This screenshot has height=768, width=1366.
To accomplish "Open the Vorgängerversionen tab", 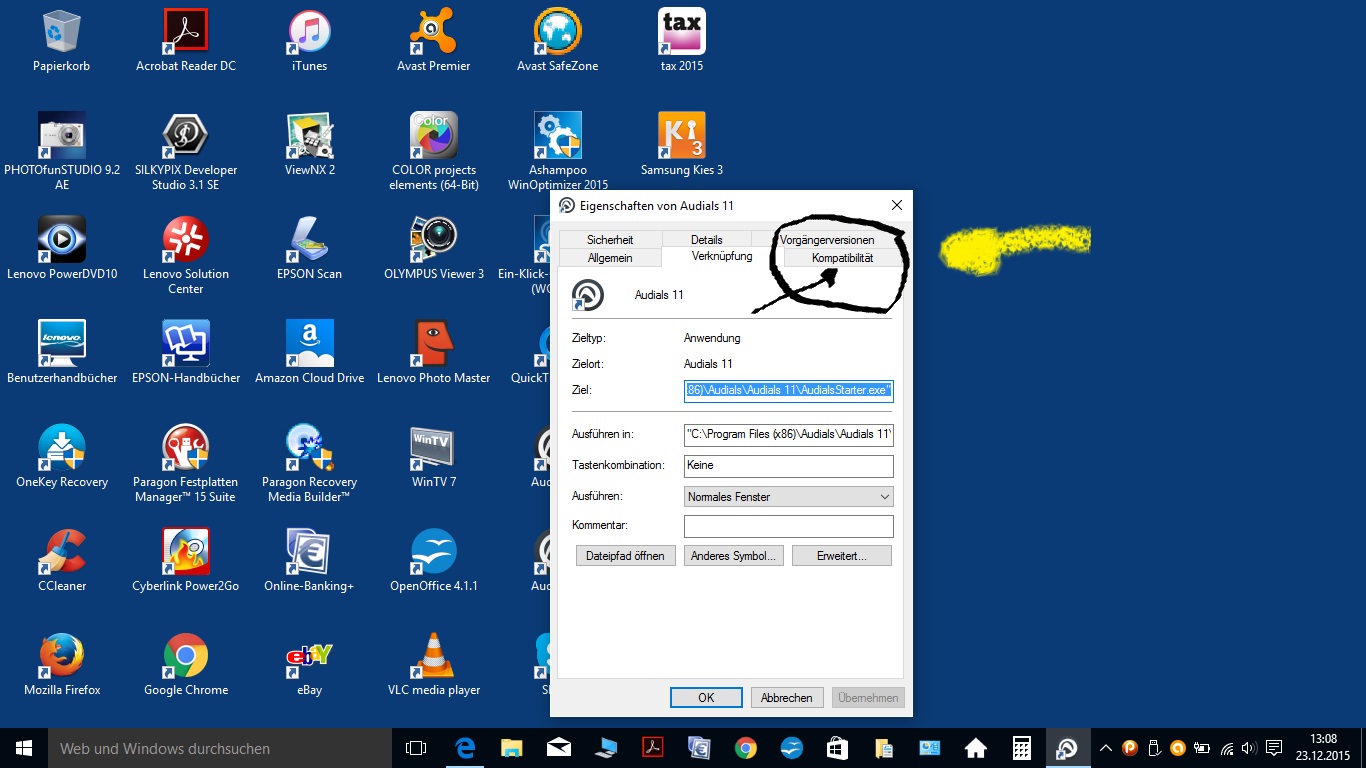I will point(827,240).
